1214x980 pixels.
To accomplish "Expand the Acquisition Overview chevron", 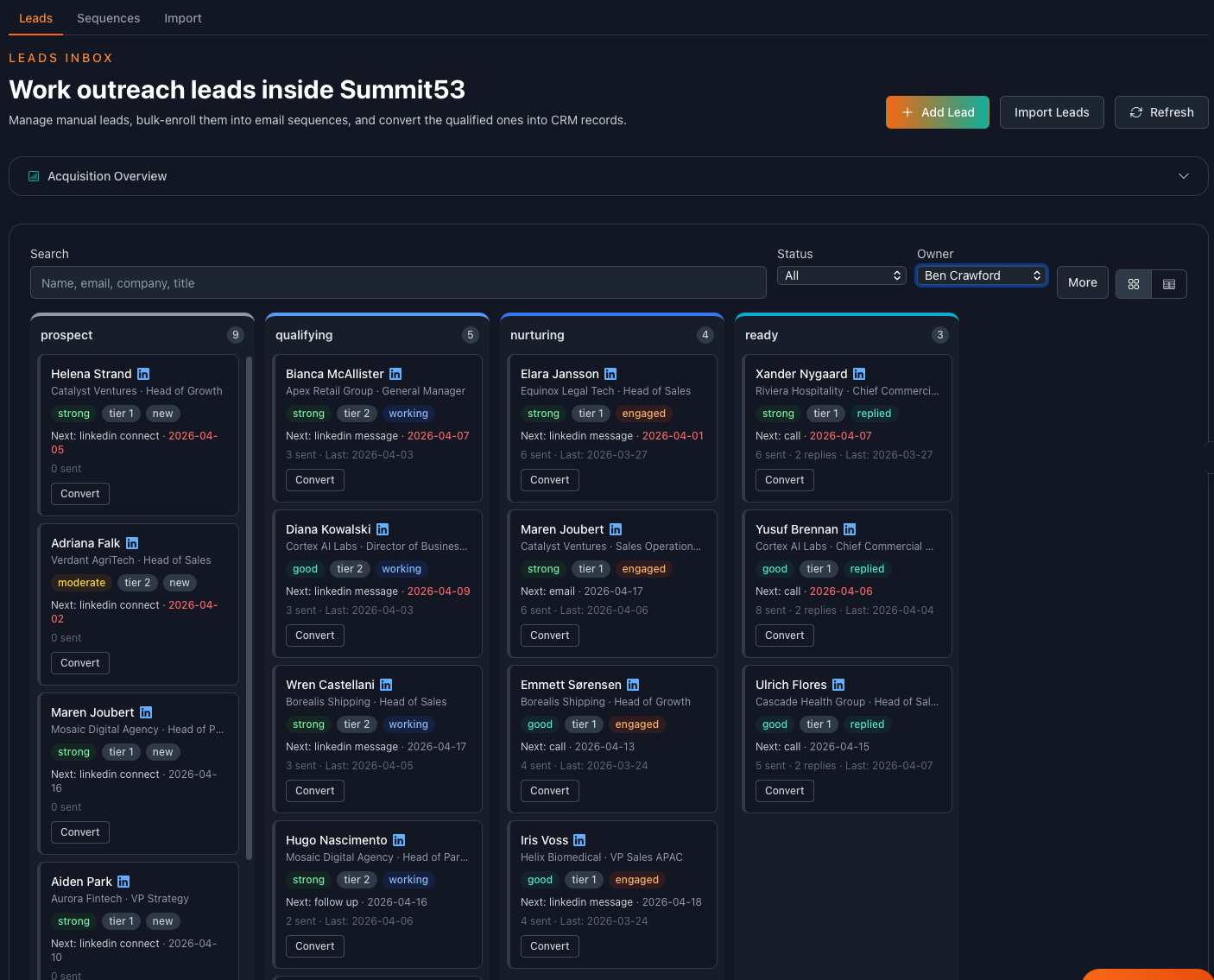I will [x=1184, y=176].
